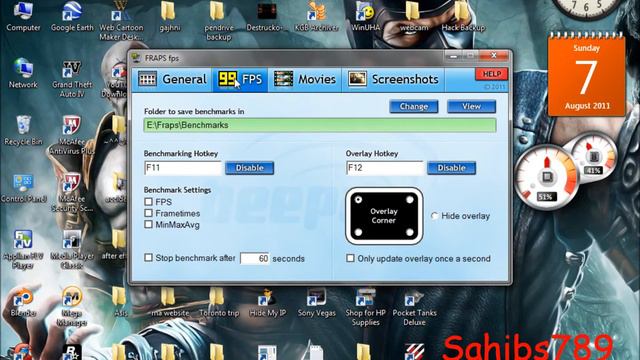This screenshot has width=640, height=360.
Task: Select the WinUHA desktop shortcut
Action: (366, 16)
